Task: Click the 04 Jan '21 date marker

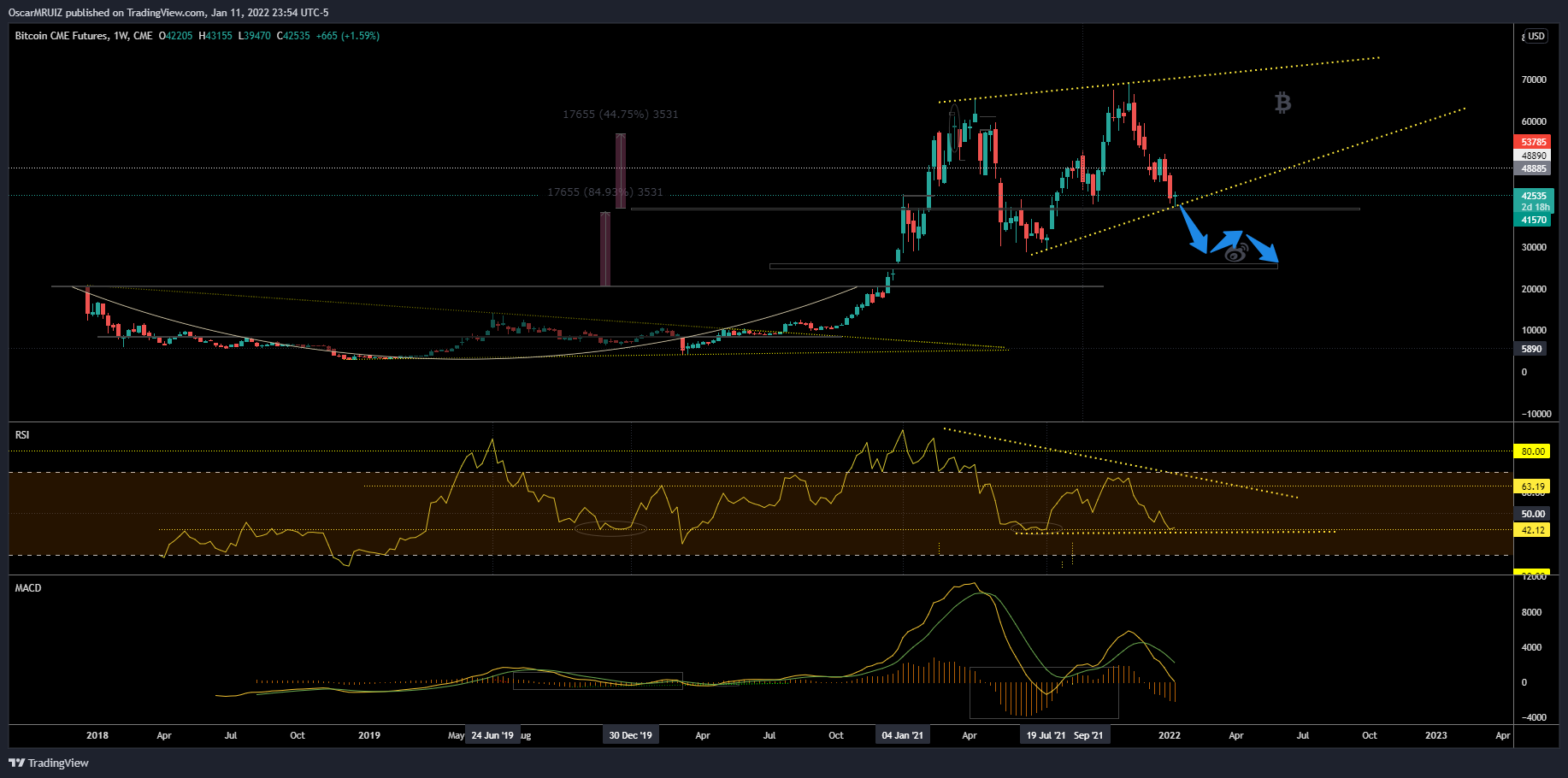Action: click(903, 735)
